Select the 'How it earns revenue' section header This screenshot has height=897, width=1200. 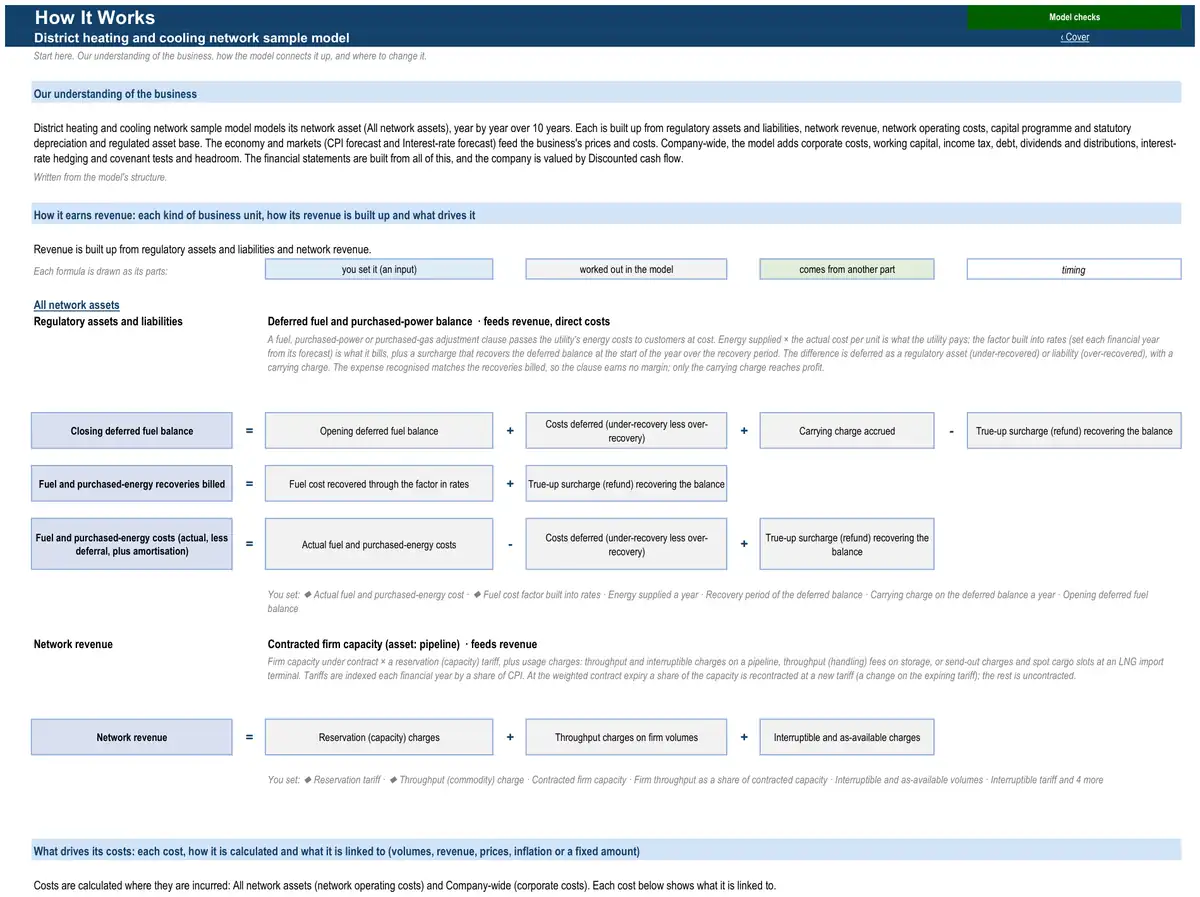coord(606,215)
